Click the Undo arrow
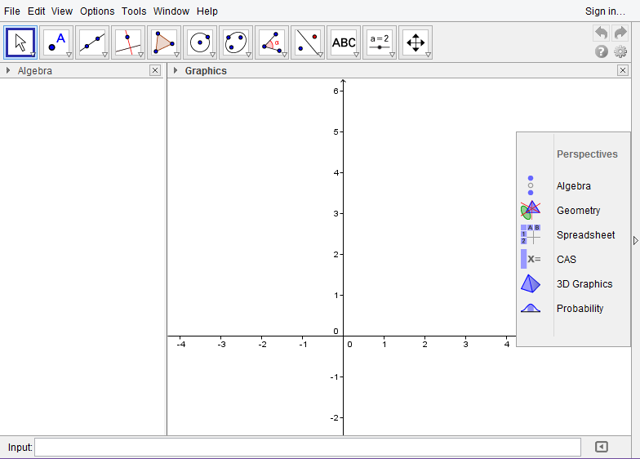This screenshot has width=640, height=459. tap(601, 33)
